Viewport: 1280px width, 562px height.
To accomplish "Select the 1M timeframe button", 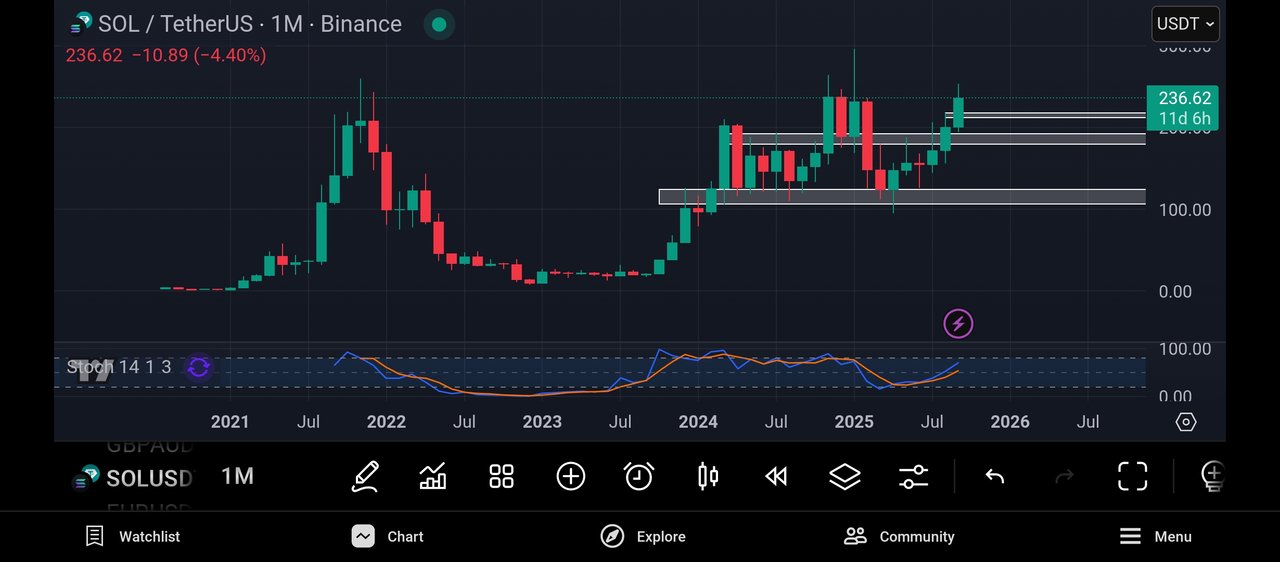I will coord(237,477).
